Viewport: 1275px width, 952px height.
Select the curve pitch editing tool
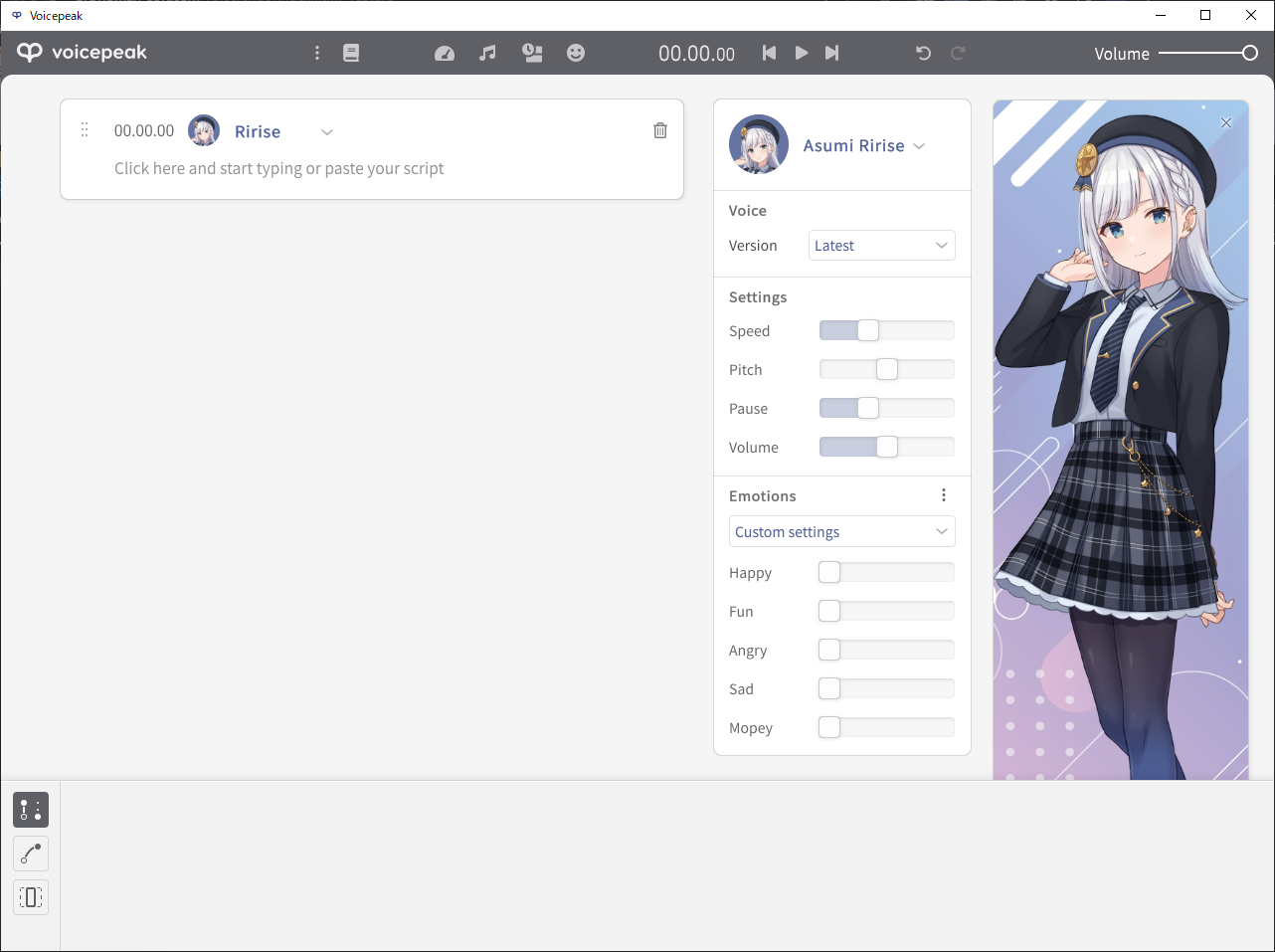[x=31, y=854]
